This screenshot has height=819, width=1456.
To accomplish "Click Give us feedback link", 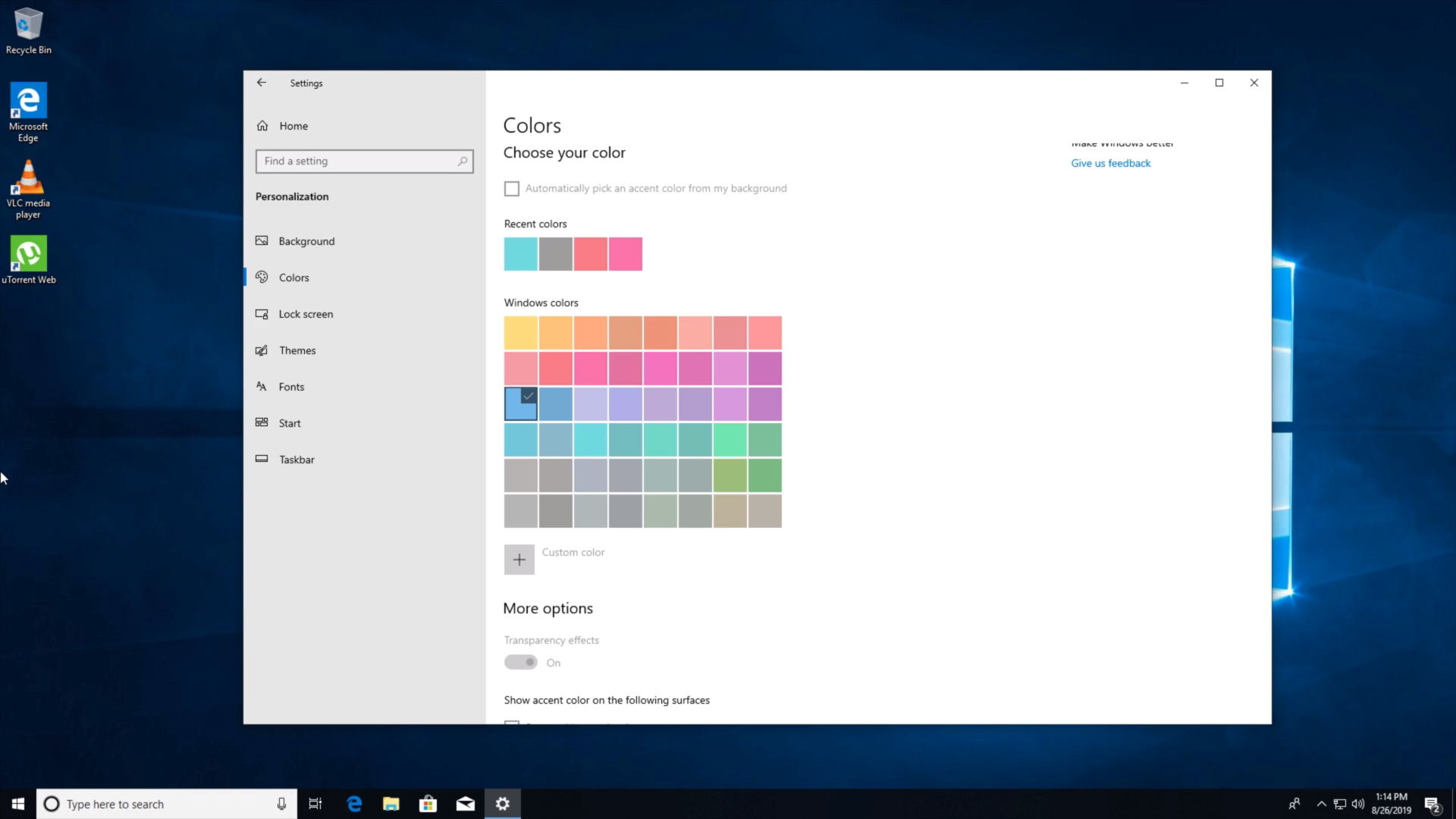I will click(x=1110, y=163).
